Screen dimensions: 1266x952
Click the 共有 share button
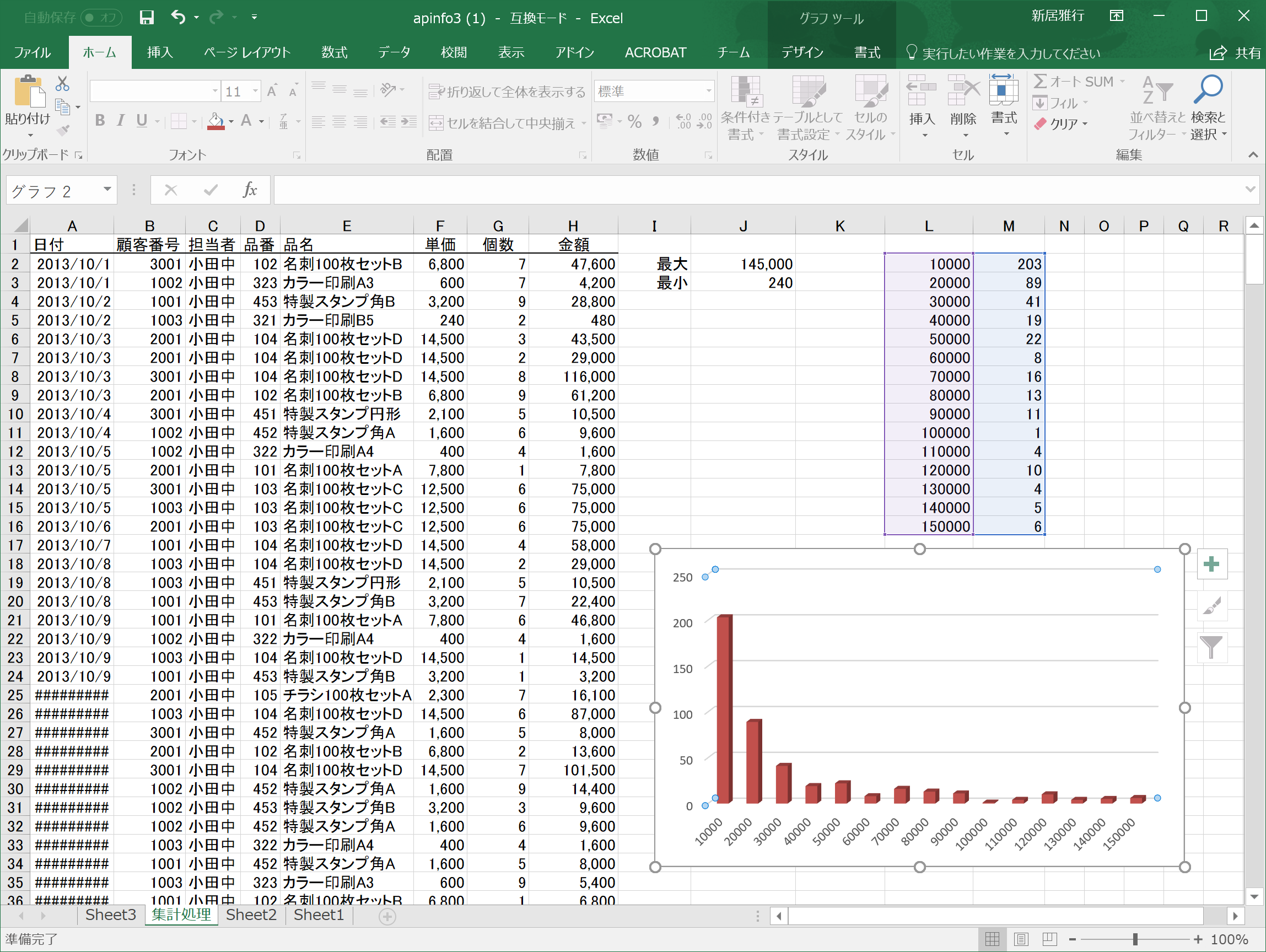click(1235, 53)
